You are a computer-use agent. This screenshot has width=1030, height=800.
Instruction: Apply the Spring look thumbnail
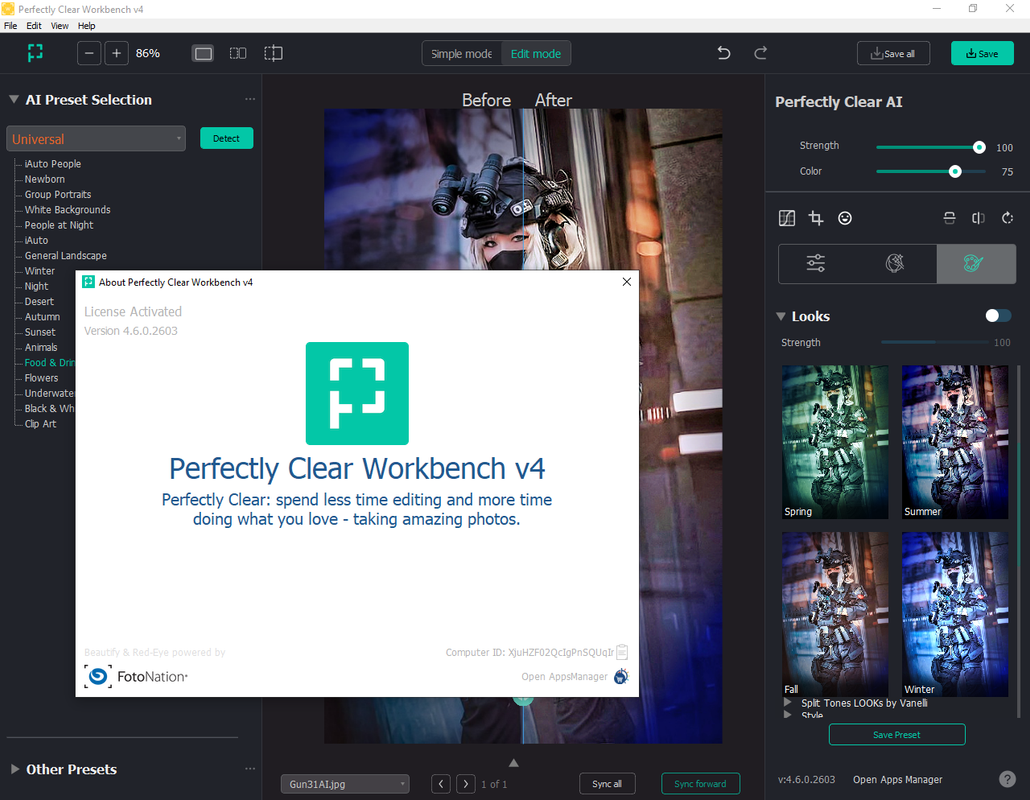point(835,442)
